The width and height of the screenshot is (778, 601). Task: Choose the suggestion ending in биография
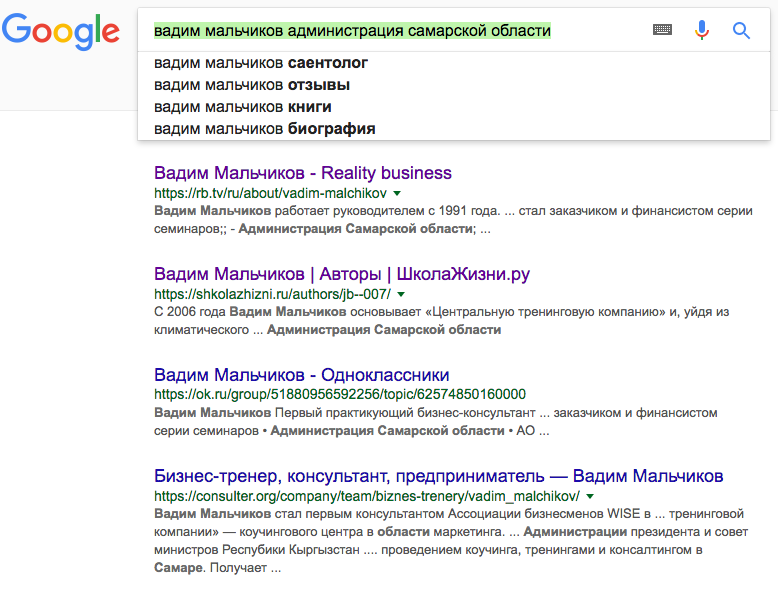point(265,129)
